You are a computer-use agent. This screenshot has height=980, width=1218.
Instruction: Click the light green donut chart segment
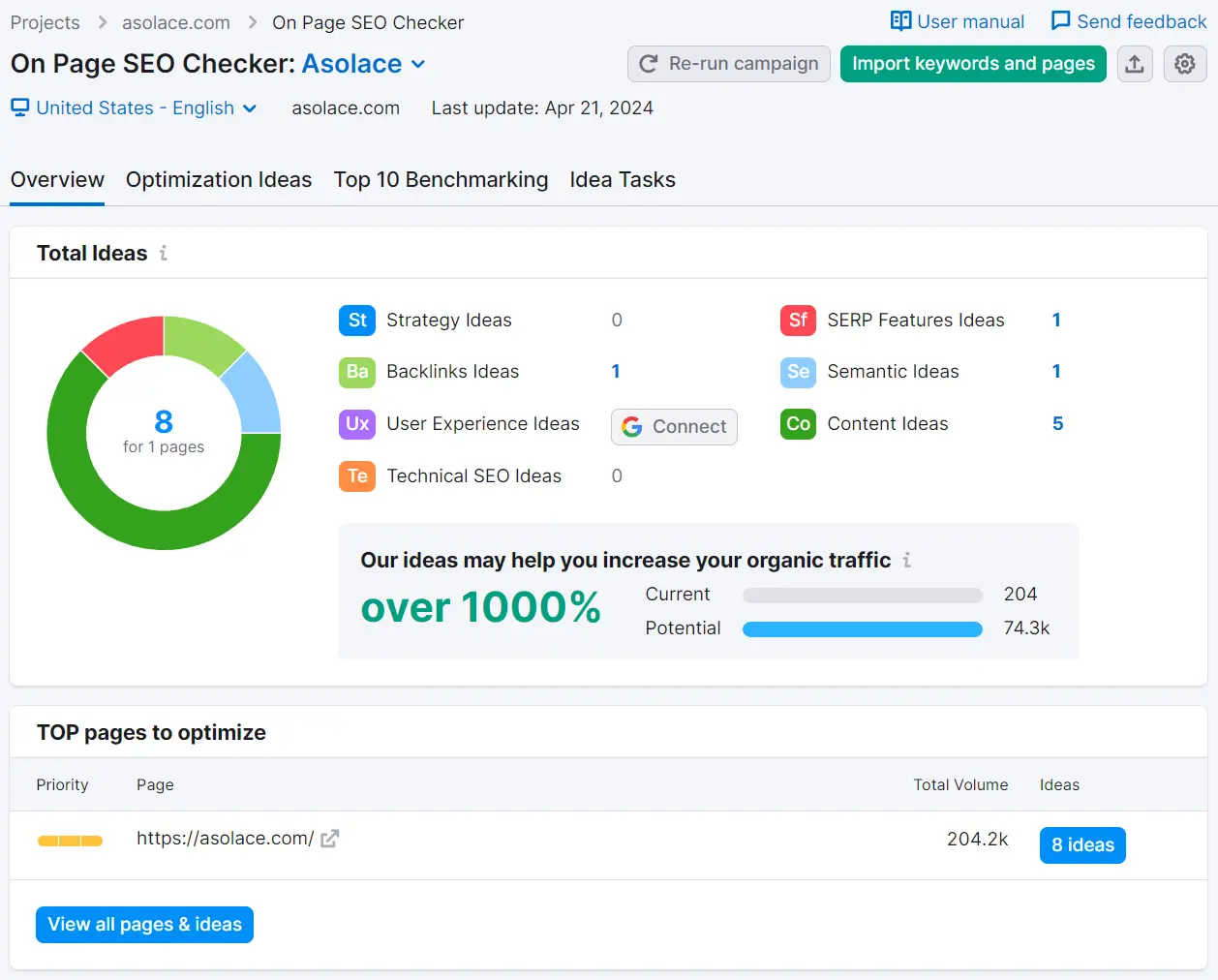pos(199,343)
